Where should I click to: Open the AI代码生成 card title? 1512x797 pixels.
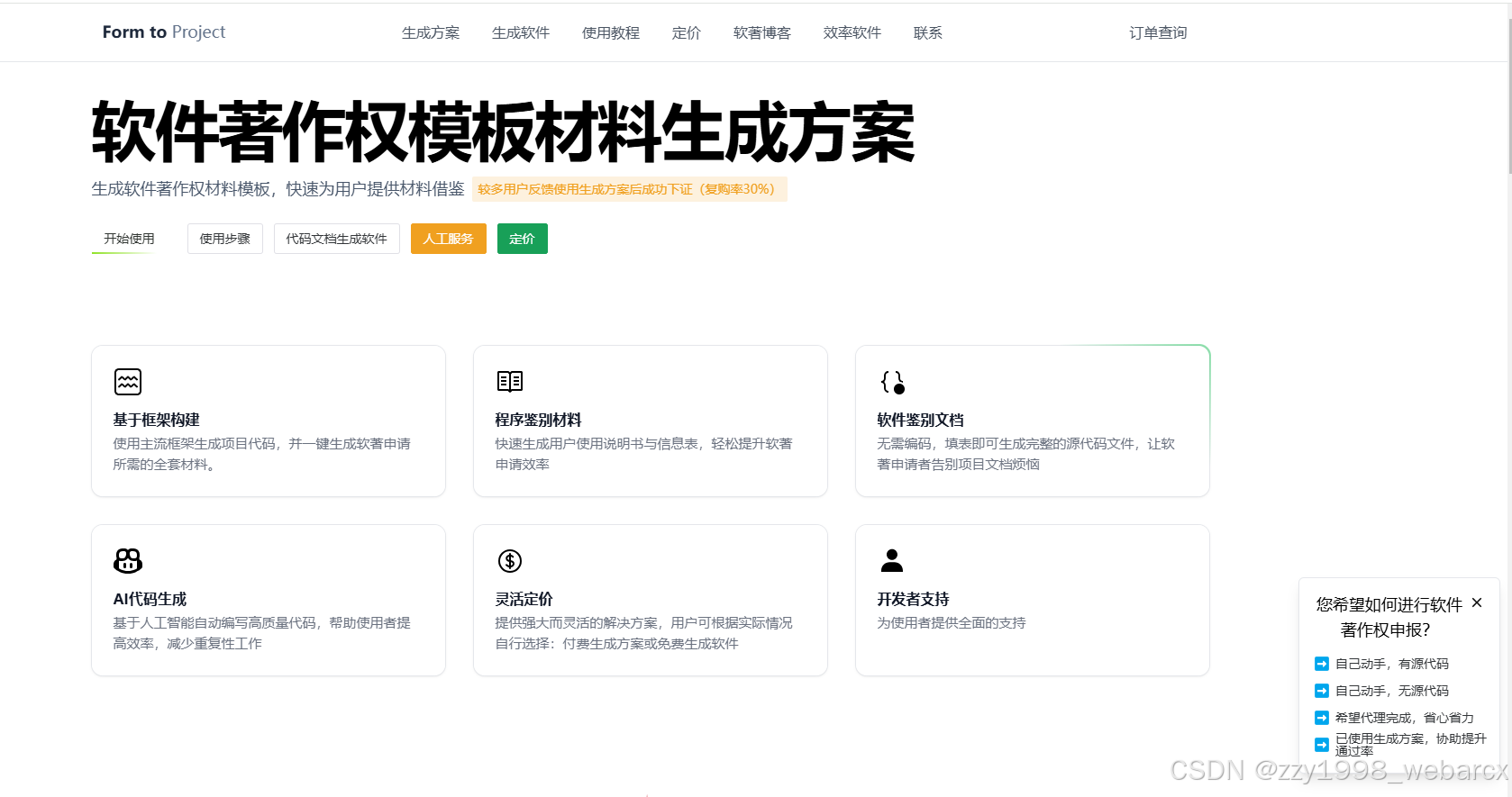pos(150,599)
